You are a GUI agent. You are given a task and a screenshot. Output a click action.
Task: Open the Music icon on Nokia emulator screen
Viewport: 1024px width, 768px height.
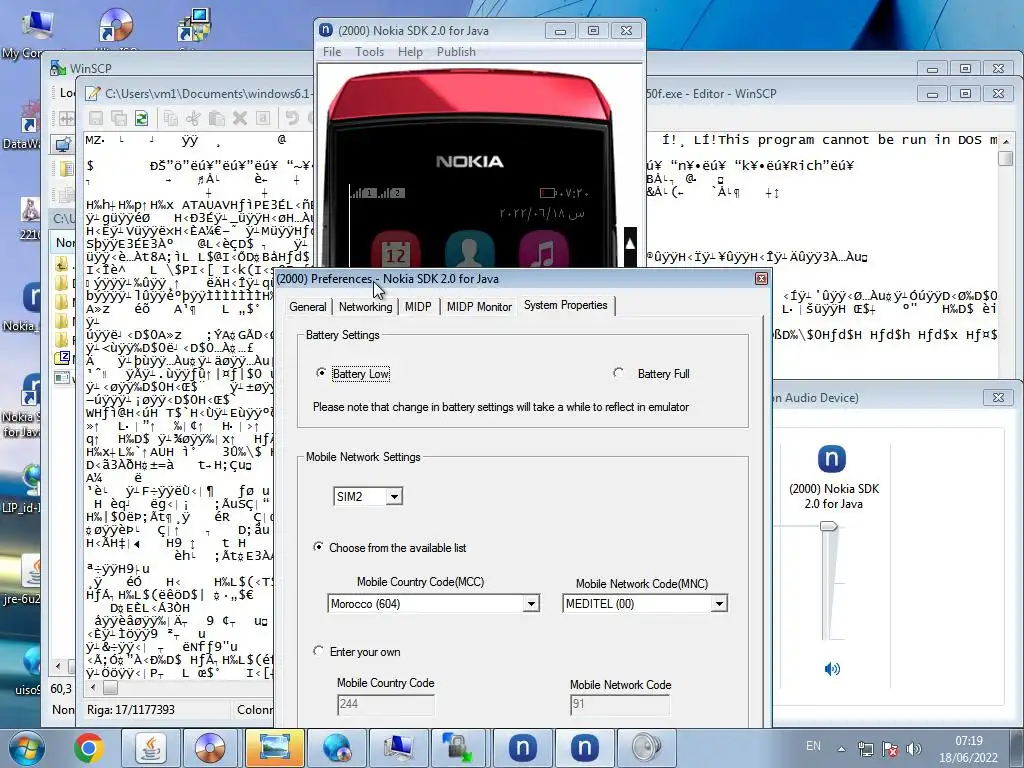point(543,250)
